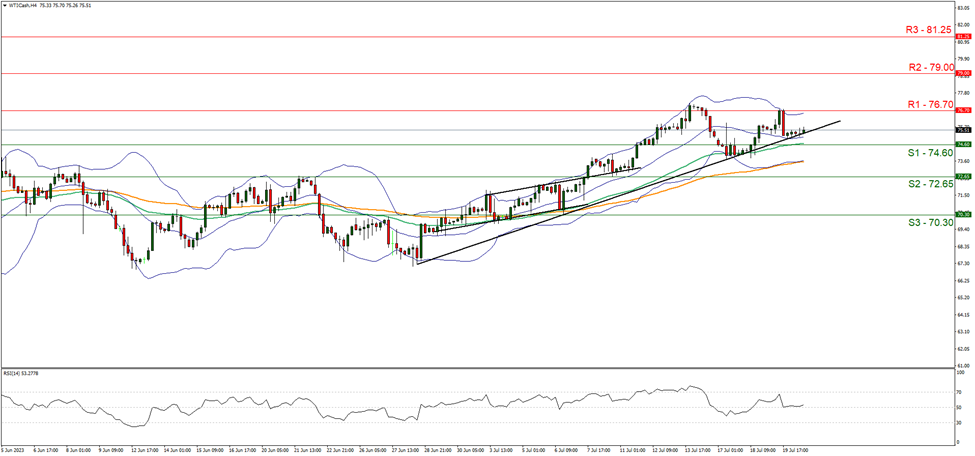
Task: Click the 61.00 bottom price axis value
Action: pos(963,365)
